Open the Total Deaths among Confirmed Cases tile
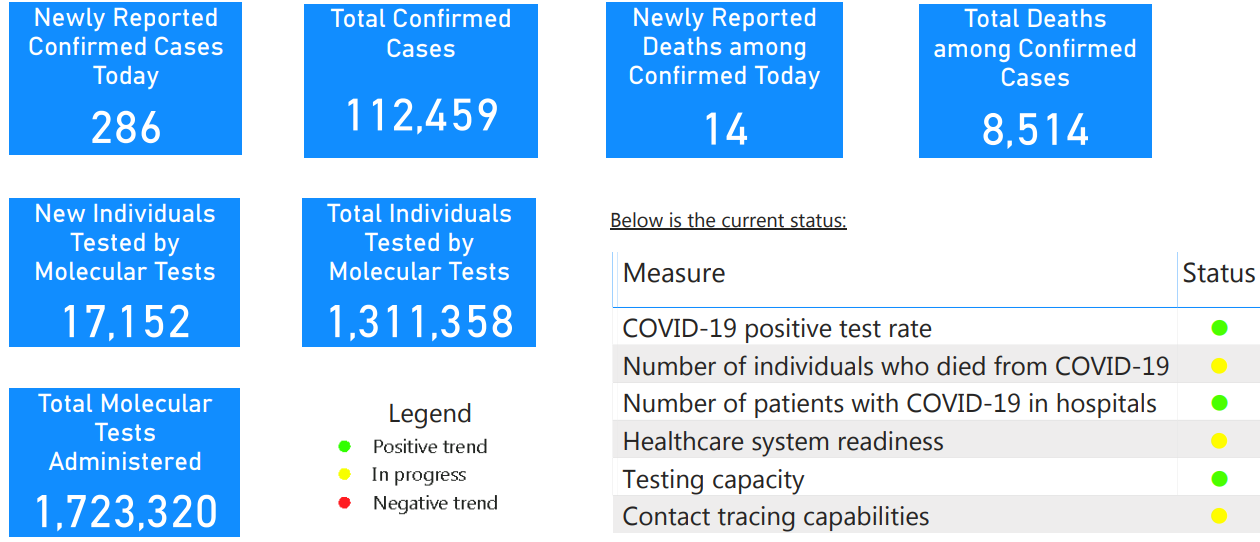Image resolution: width=1260 pixels, height=542 pixels. (1035, 81)
